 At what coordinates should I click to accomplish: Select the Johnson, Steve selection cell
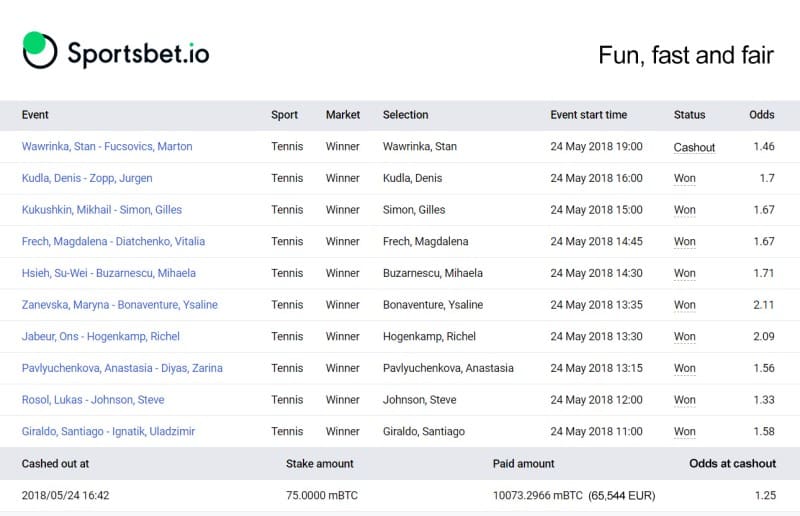419,400
